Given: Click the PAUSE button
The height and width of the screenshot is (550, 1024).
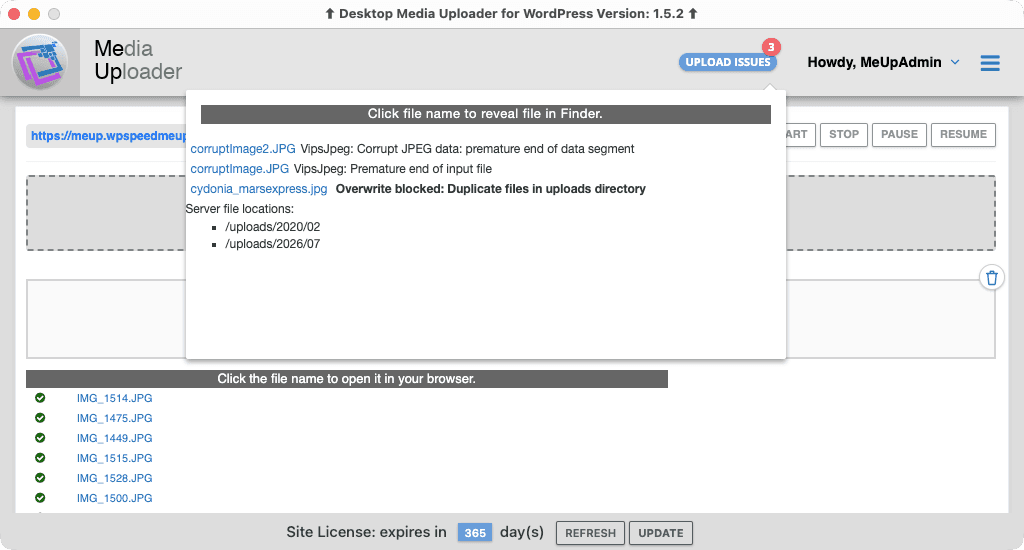Looking at the screenshot, I should [x=899, y=135].
